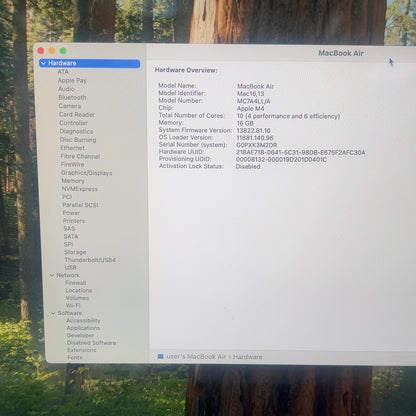Click Hardware in the bottom path bar
This screenshot has width=416, height=416.
click(x=248, y=357)
